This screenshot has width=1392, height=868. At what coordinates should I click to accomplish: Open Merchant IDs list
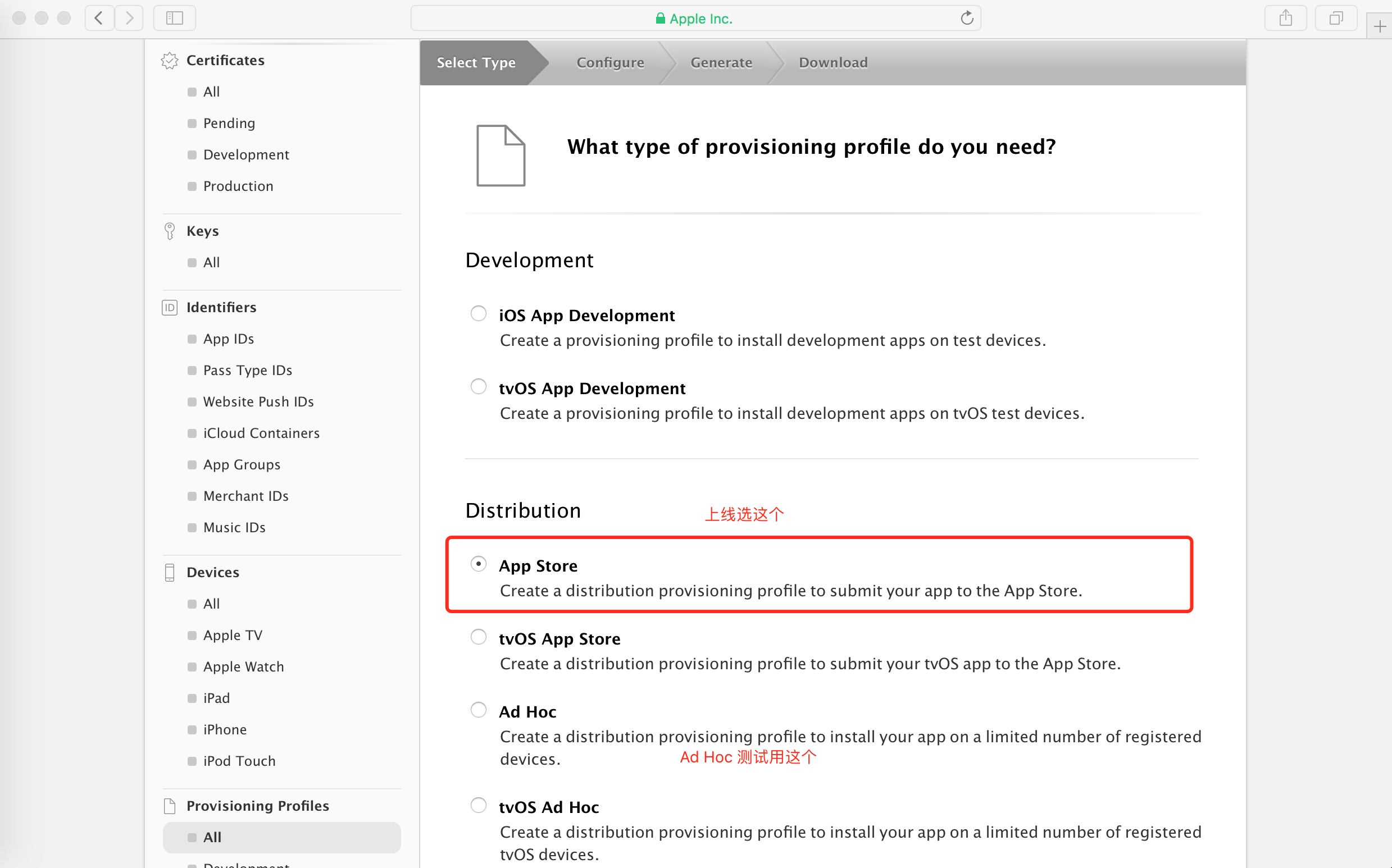tap(246, 496)
